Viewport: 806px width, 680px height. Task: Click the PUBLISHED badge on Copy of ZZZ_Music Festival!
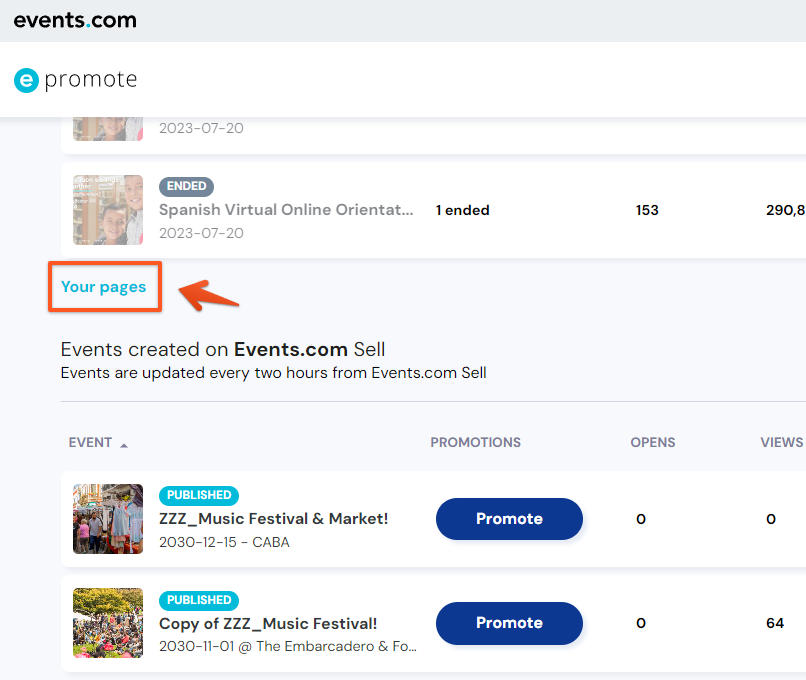199,600
